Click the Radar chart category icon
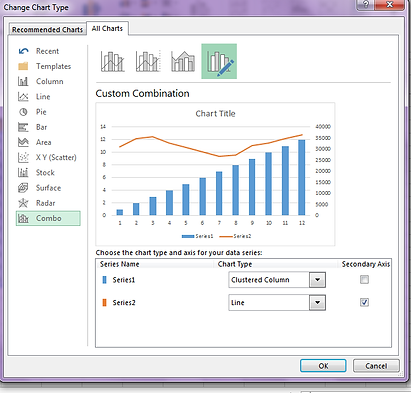411x393 pixels. pyautogui.click(x=23, y=203)
